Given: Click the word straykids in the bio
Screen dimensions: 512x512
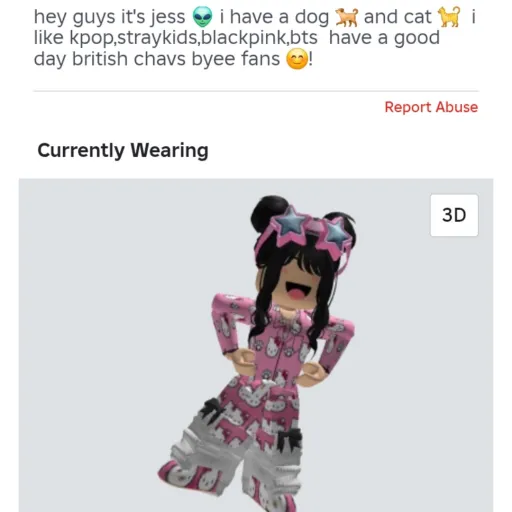Looking at the screenshot, I should tap(157, 38).
